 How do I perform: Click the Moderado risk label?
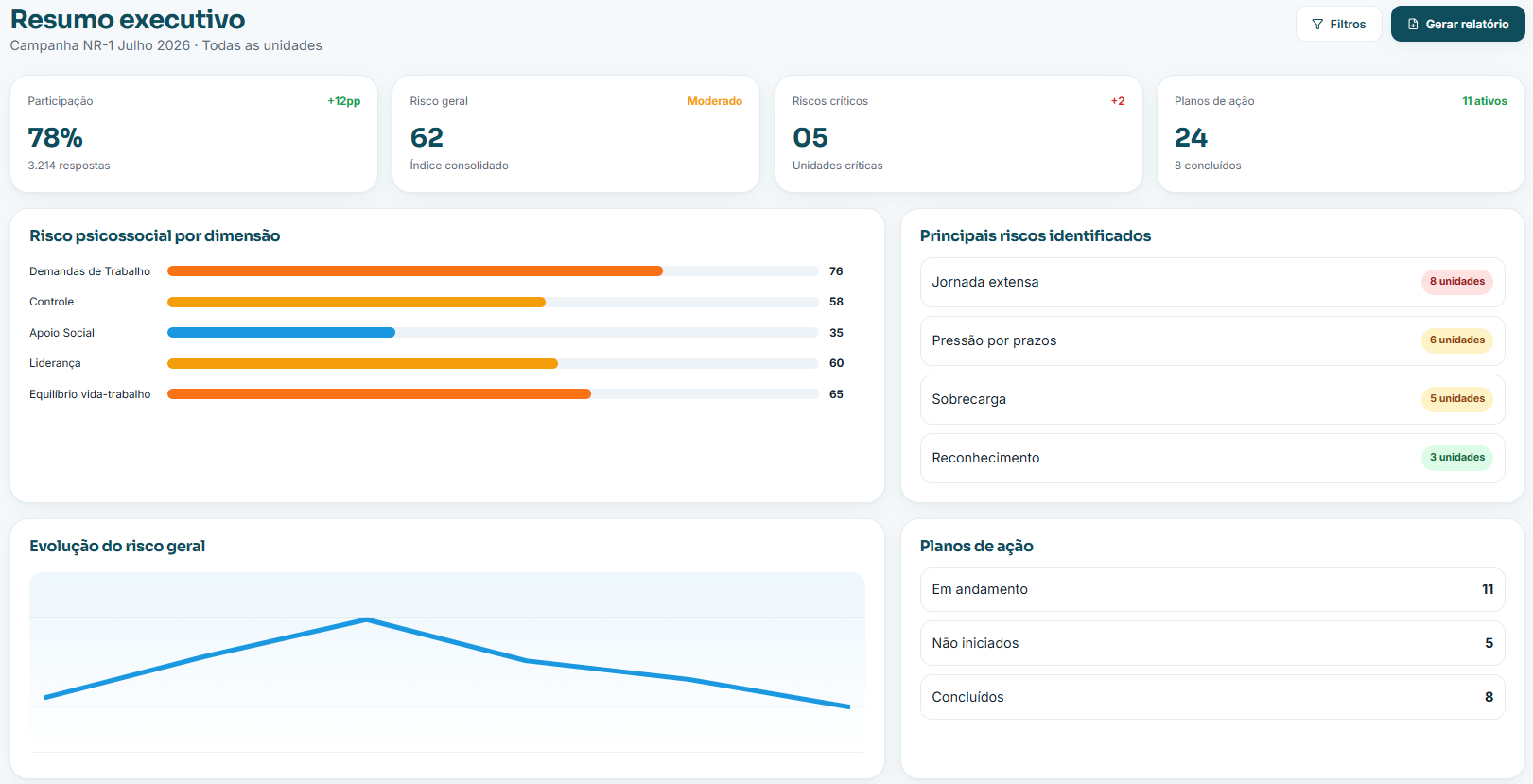pos(715,101)
